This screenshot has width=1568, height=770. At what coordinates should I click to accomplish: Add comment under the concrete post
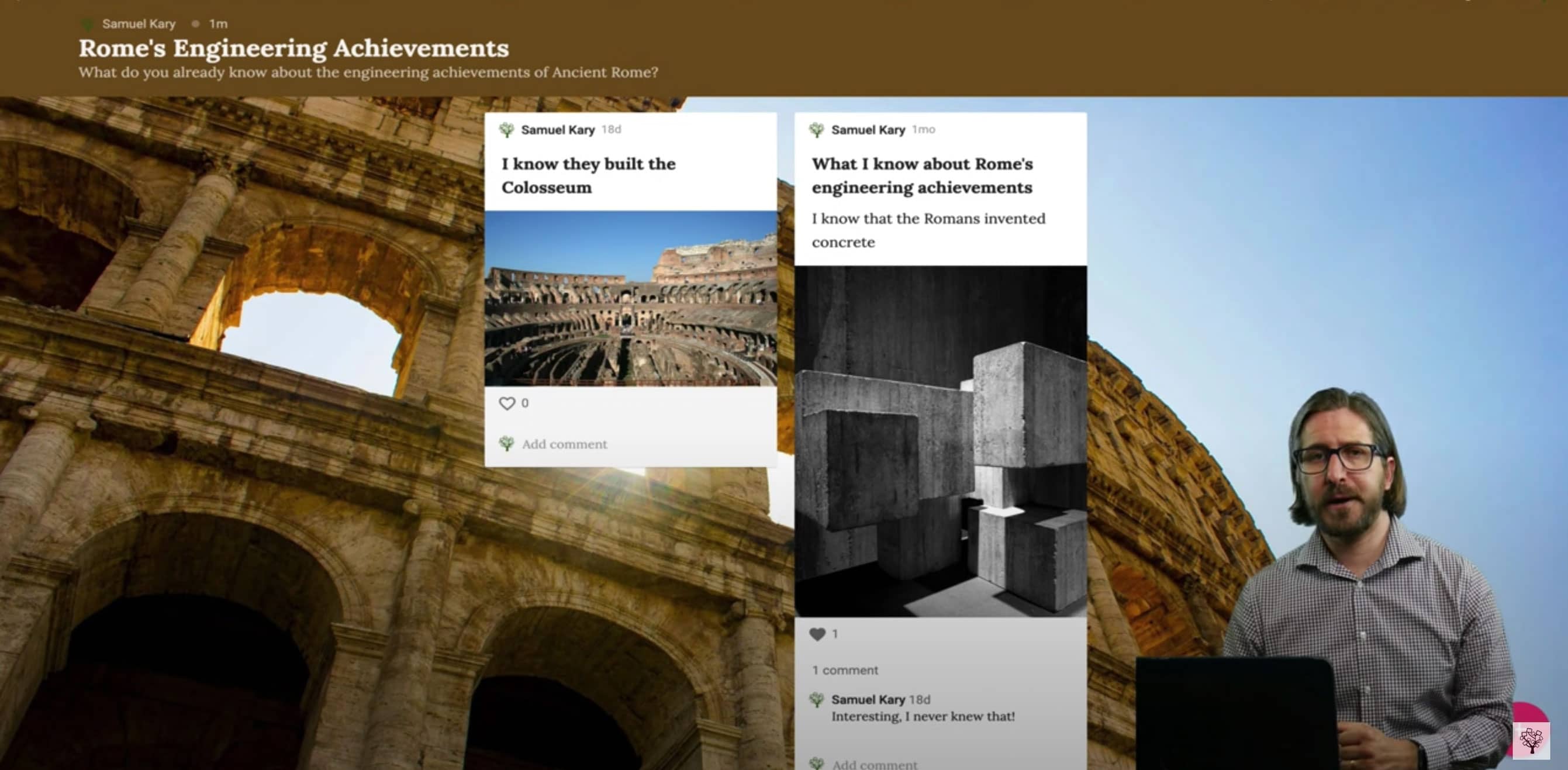874,765
